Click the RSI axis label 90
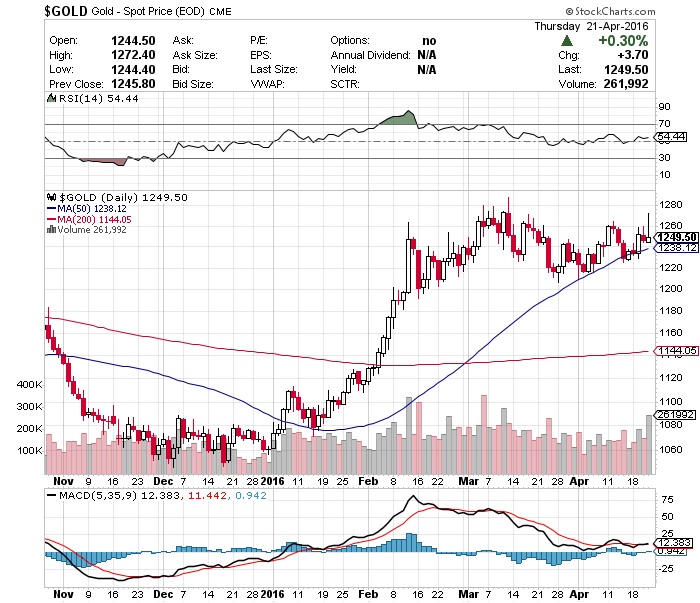 664,107
